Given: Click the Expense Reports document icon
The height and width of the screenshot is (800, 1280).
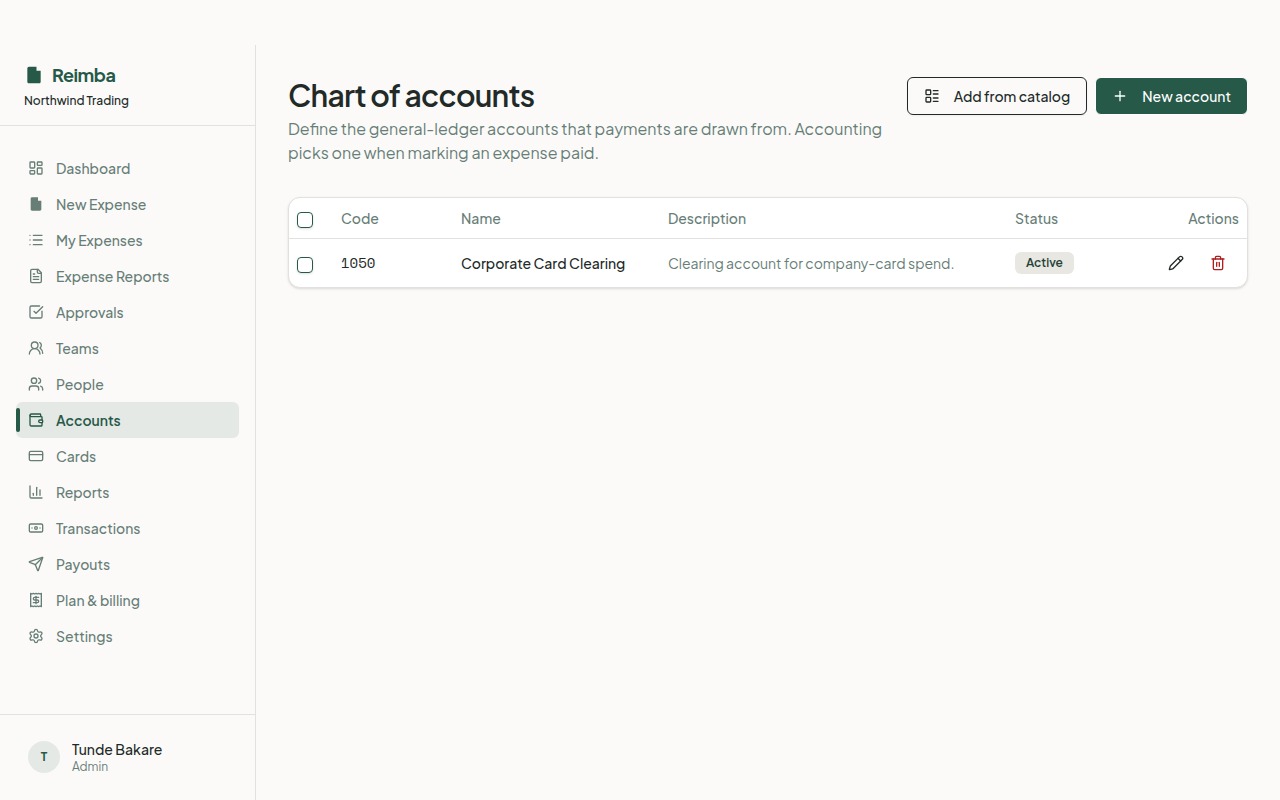Looking at the screenshot, I should [x=36, y=276].
